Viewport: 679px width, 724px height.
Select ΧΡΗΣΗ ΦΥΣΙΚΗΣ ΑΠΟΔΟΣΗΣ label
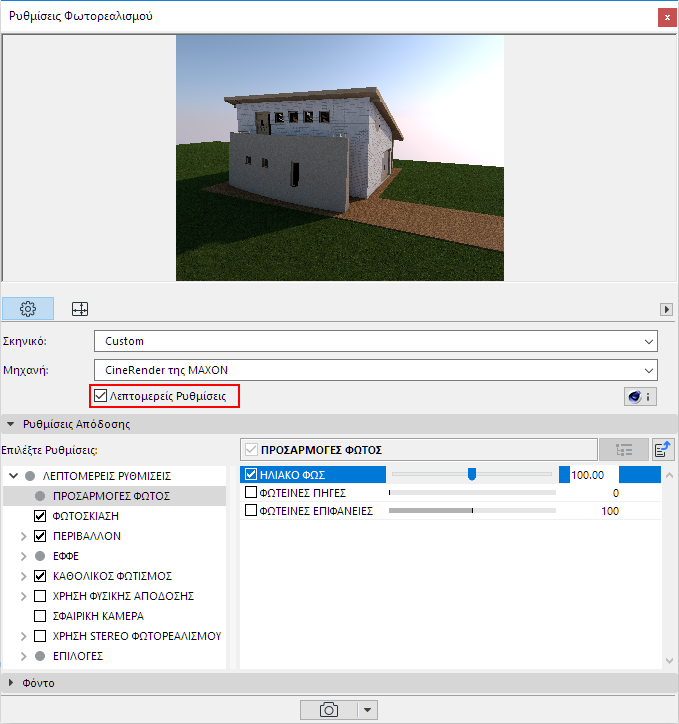123,596
